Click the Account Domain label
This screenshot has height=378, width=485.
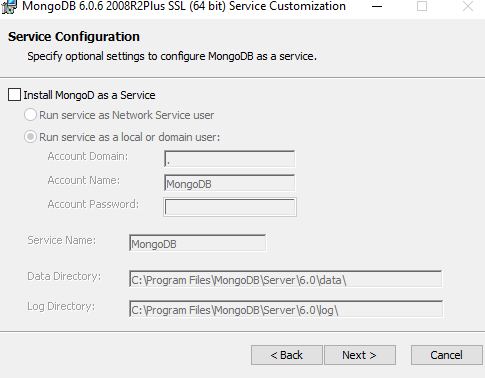[88, 156]
